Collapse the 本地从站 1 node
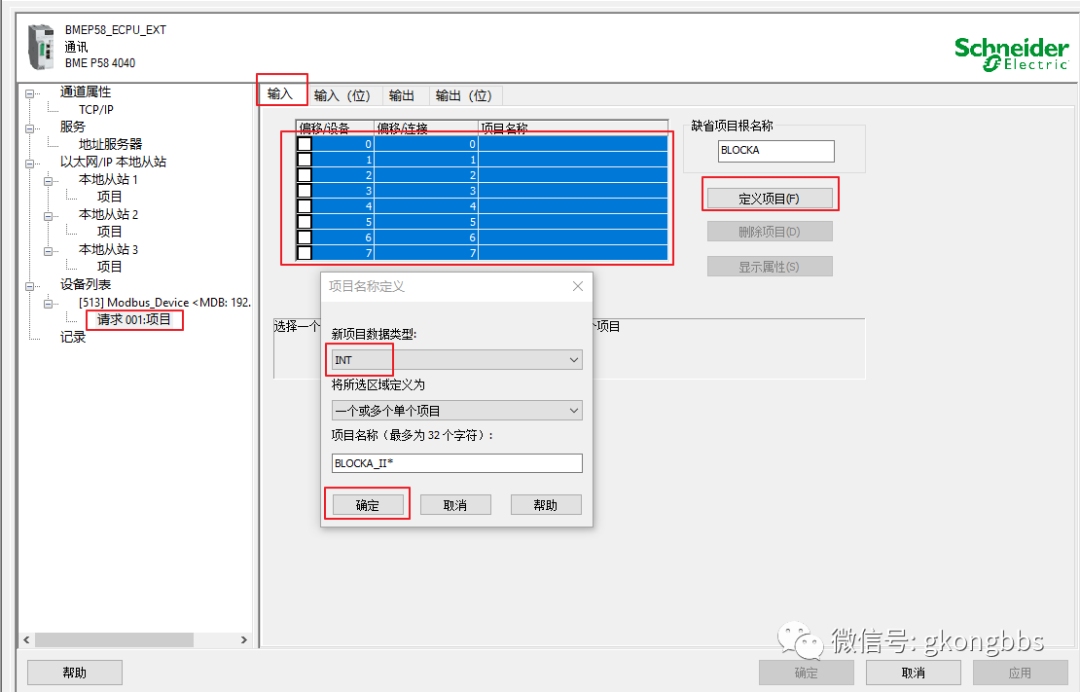The width and height of the screenshot is (1080, 692). coord(48,180)
